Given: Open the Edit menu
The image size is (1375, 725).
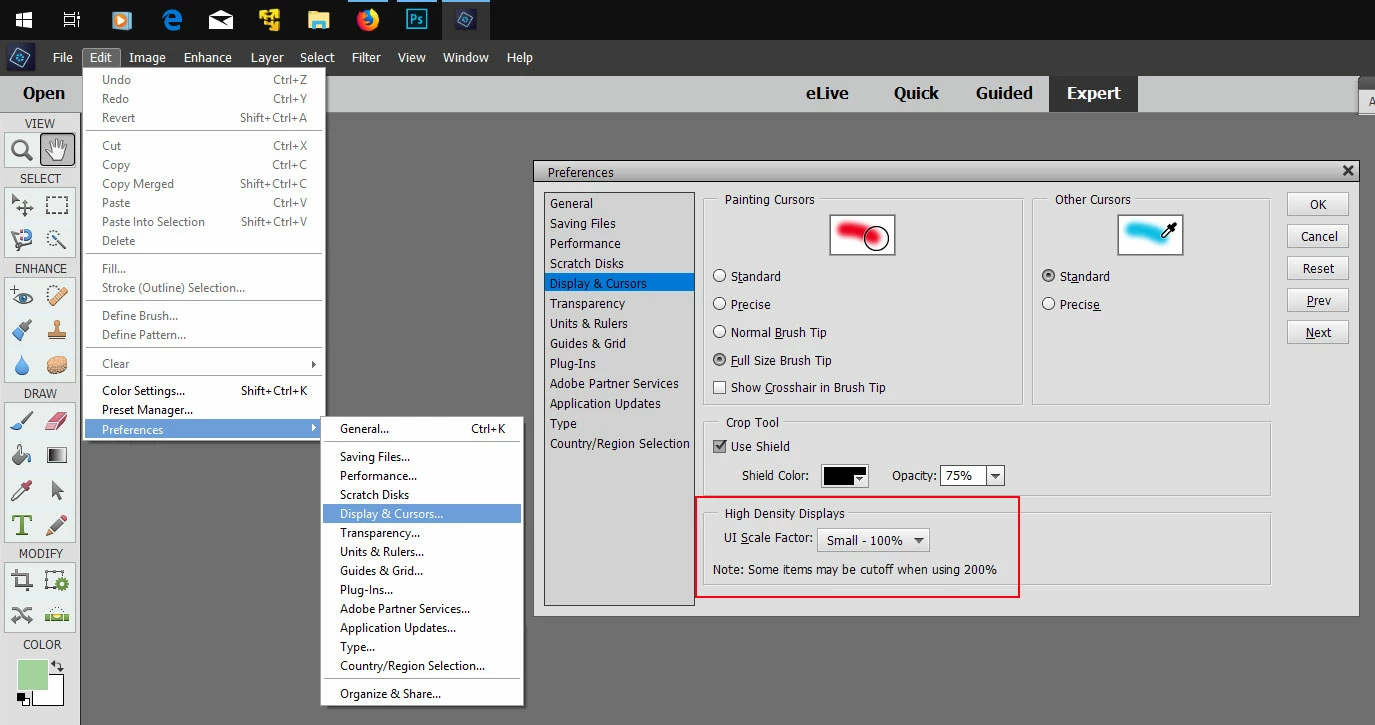Looking at the screenshot, I should (101, 58).
